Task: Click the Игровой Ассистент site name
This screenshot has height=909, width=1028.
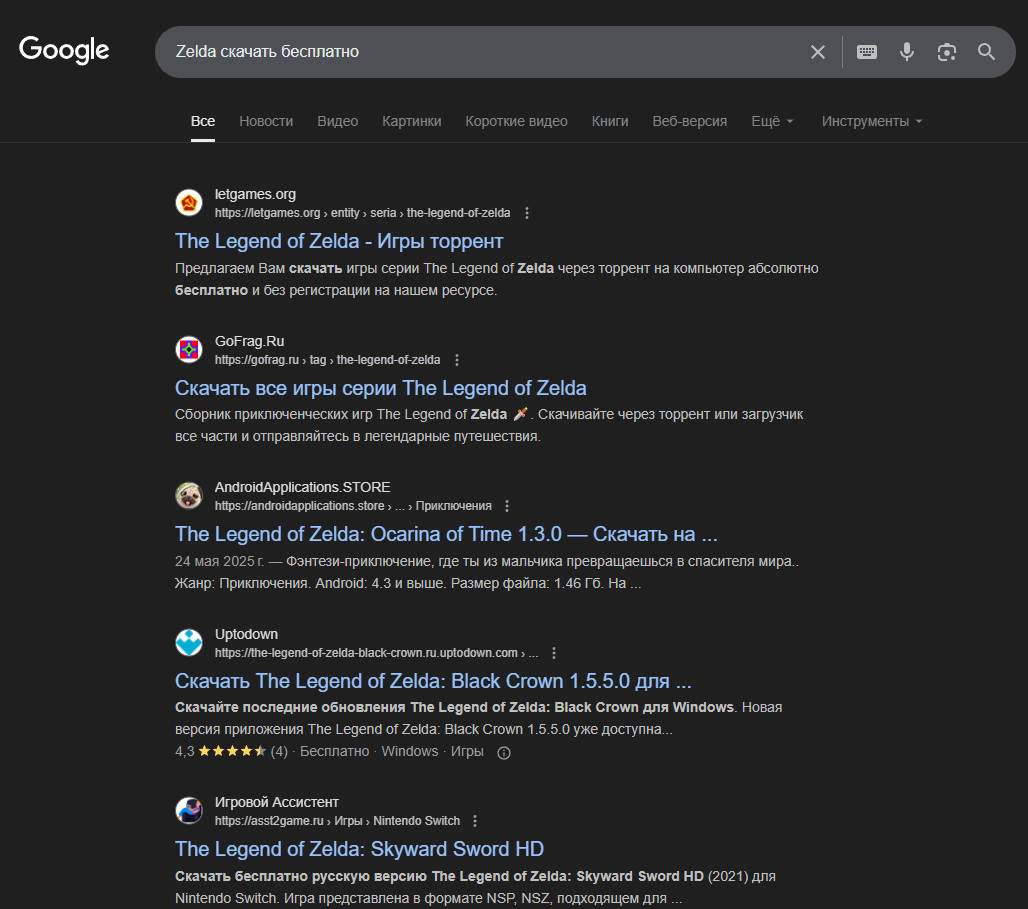Action: (x=277, y=802)
